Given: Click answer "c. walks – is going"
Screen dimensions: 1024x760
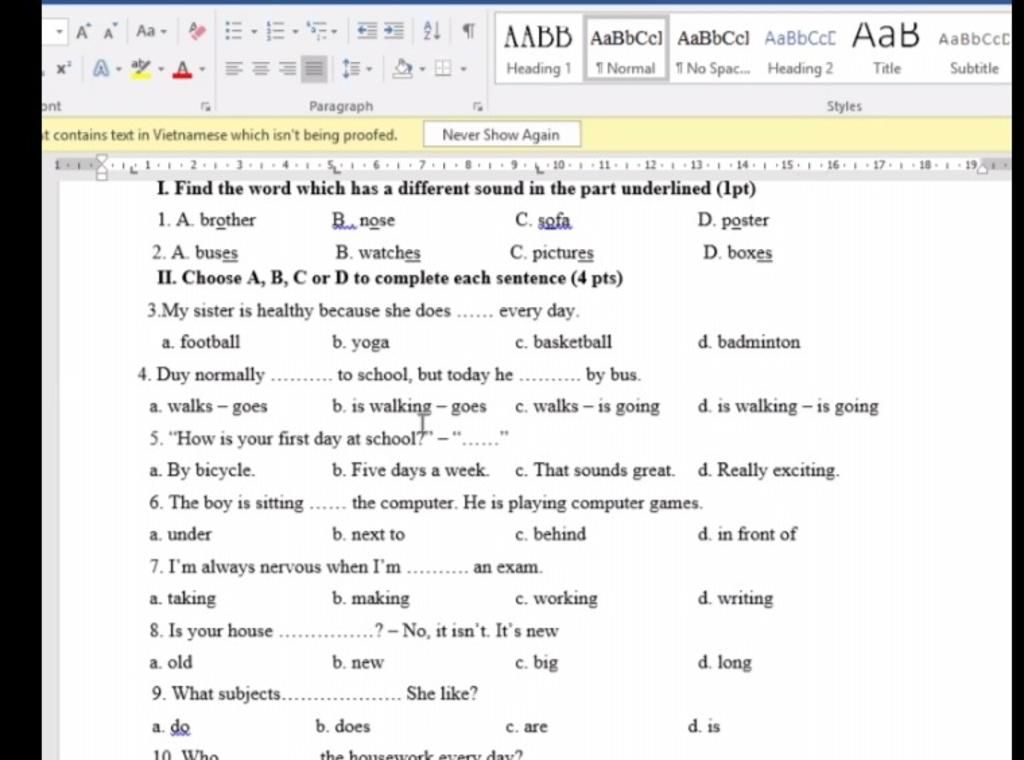Looking at the screenshot, I should click(587, 406).
